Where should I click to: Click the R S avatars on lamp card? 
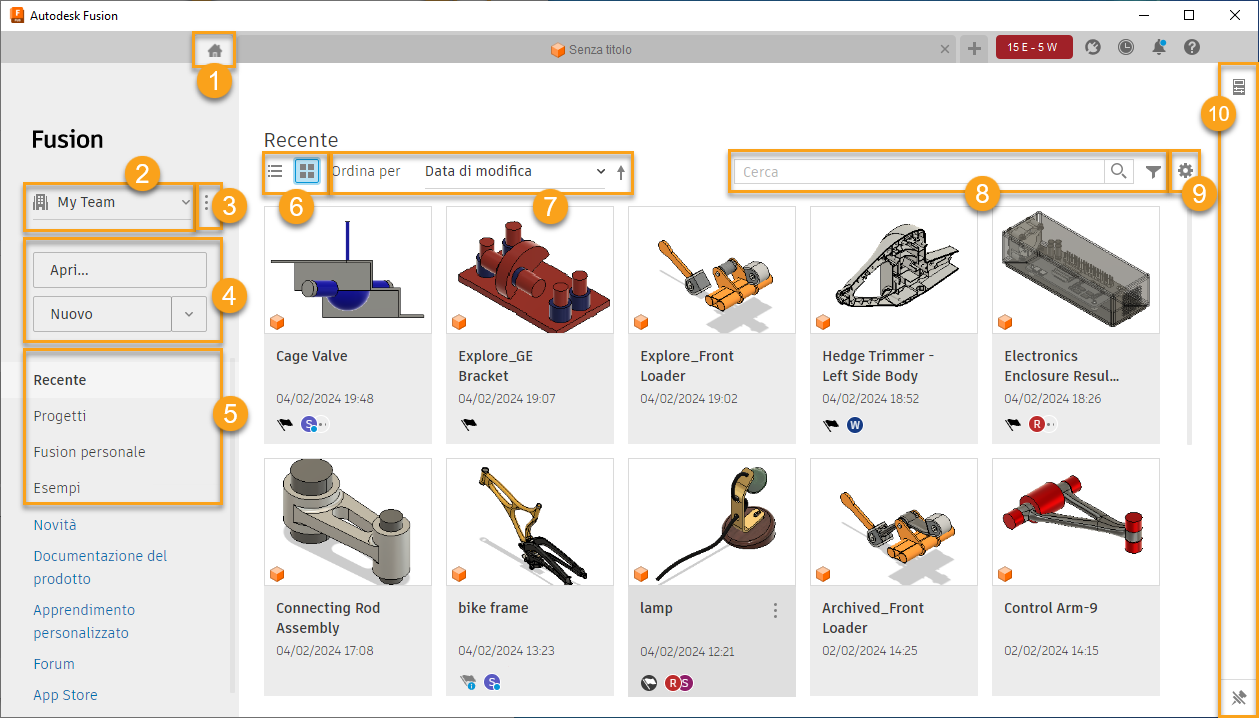(x=679, y=683)
